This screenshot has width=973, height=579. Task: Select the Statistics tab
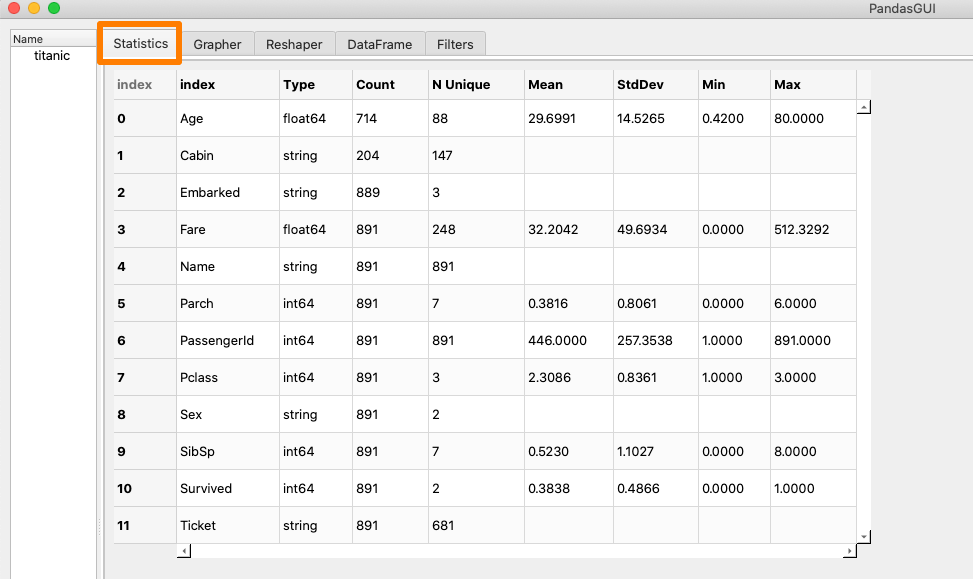click(140, 43)
